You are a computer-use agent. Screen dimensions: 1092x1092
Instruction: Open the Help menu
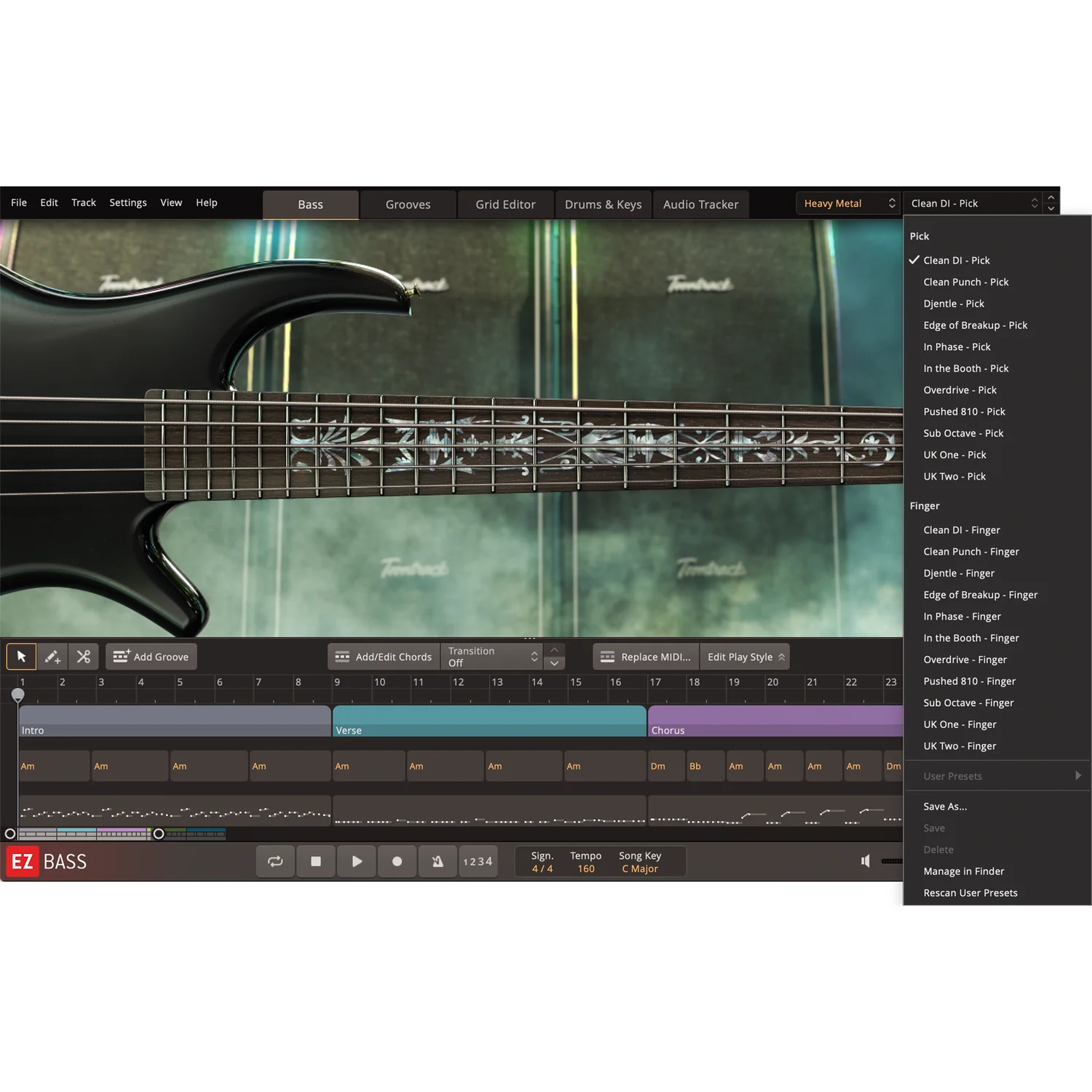point(207,202)
